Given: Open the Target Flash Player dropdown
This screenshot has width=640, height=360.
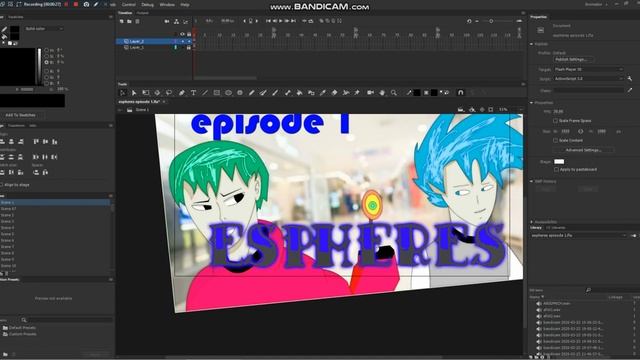Looking at the screenshot, I should tap(589, 69).
